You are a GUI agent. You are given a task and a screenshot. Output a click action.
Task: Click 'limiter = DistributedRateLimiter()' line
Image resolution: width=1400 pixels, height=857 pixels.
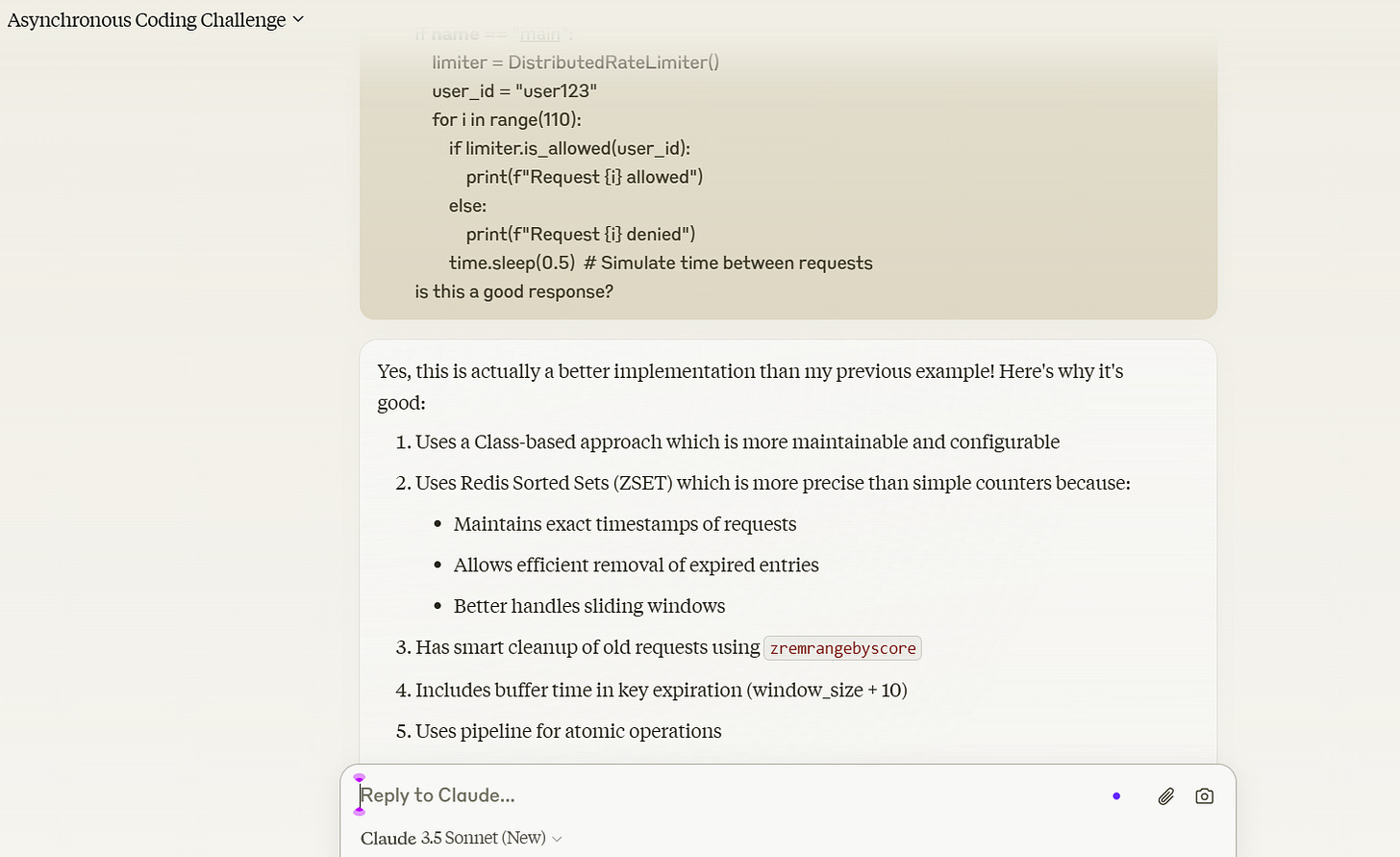coord(575,63)
